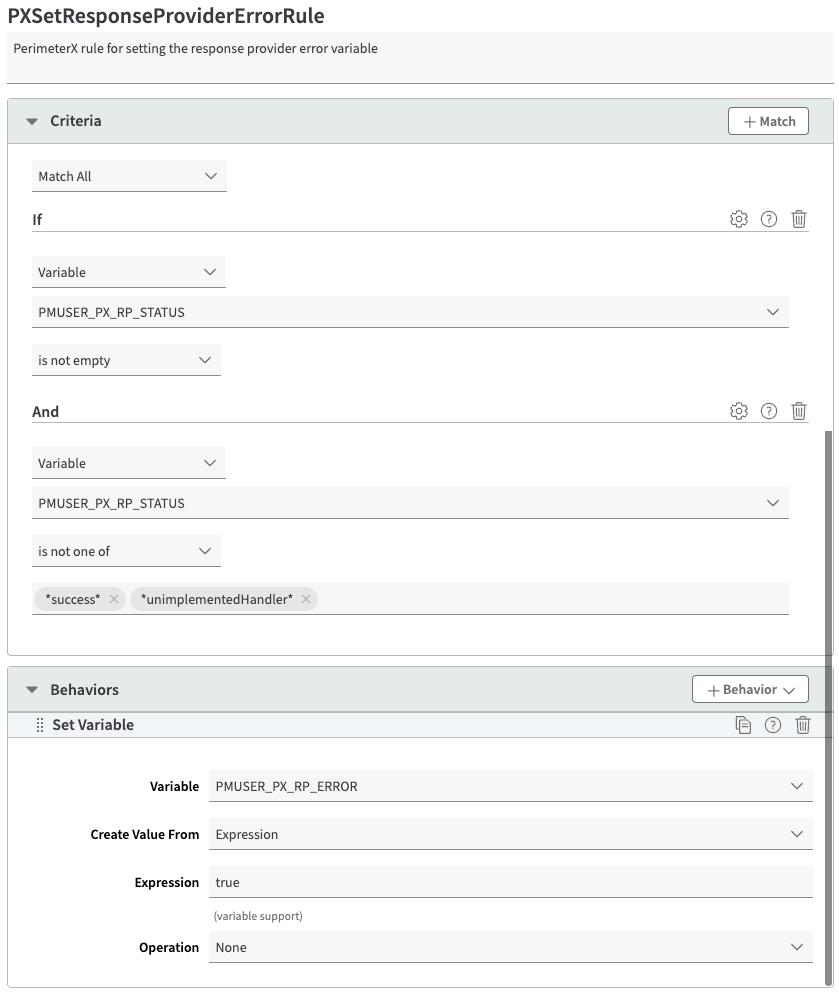Open help for Set Variable behavior
The image size is (839, 995).
point(772,725)
